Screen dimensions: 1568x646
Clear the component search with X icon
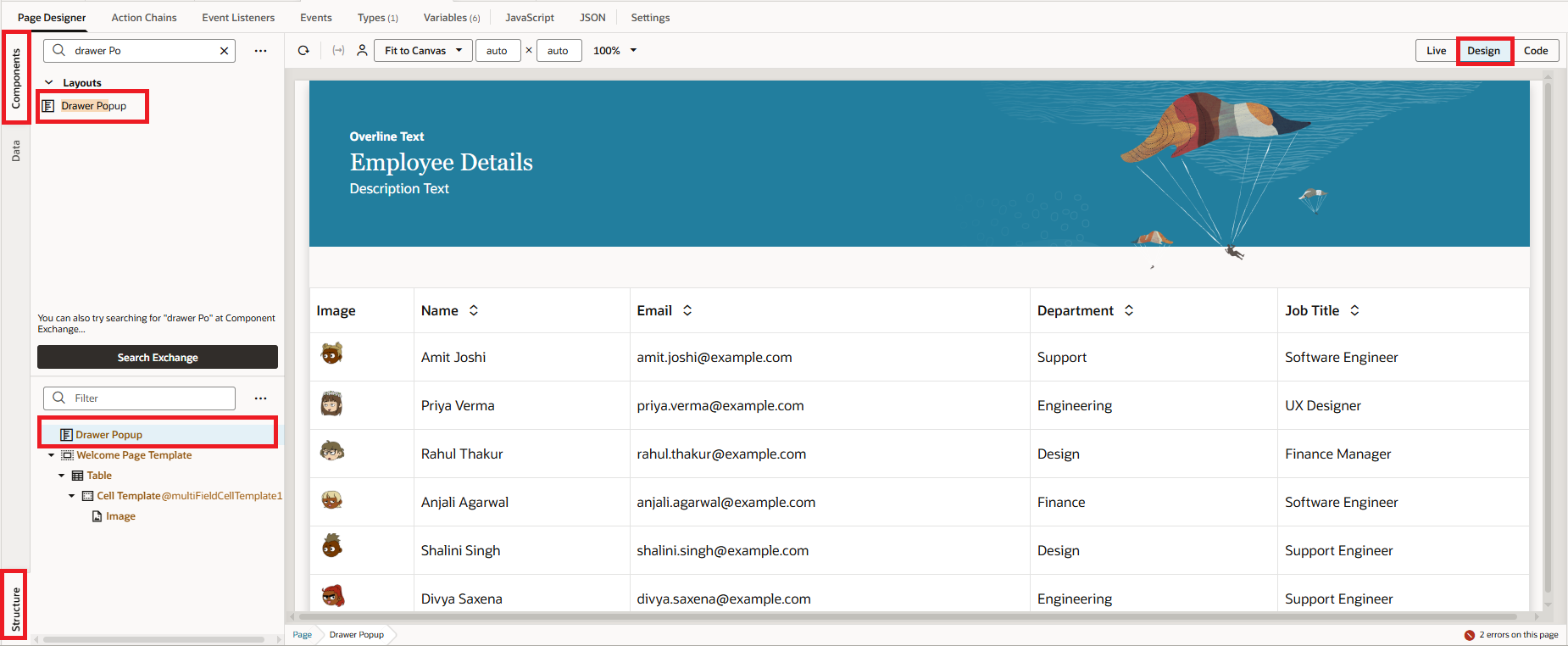224,51
